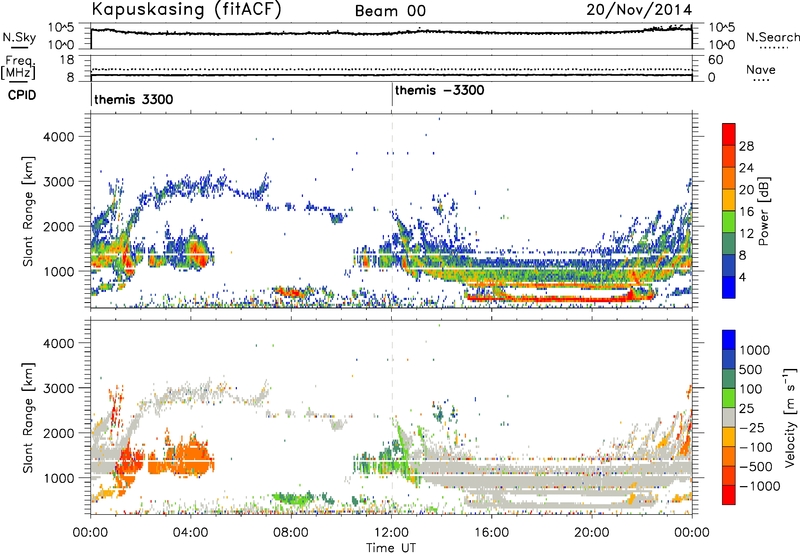Click the 28 value on power color bar
The height and width of the screenshot is (554, 800).
click(x=746, y=146)
